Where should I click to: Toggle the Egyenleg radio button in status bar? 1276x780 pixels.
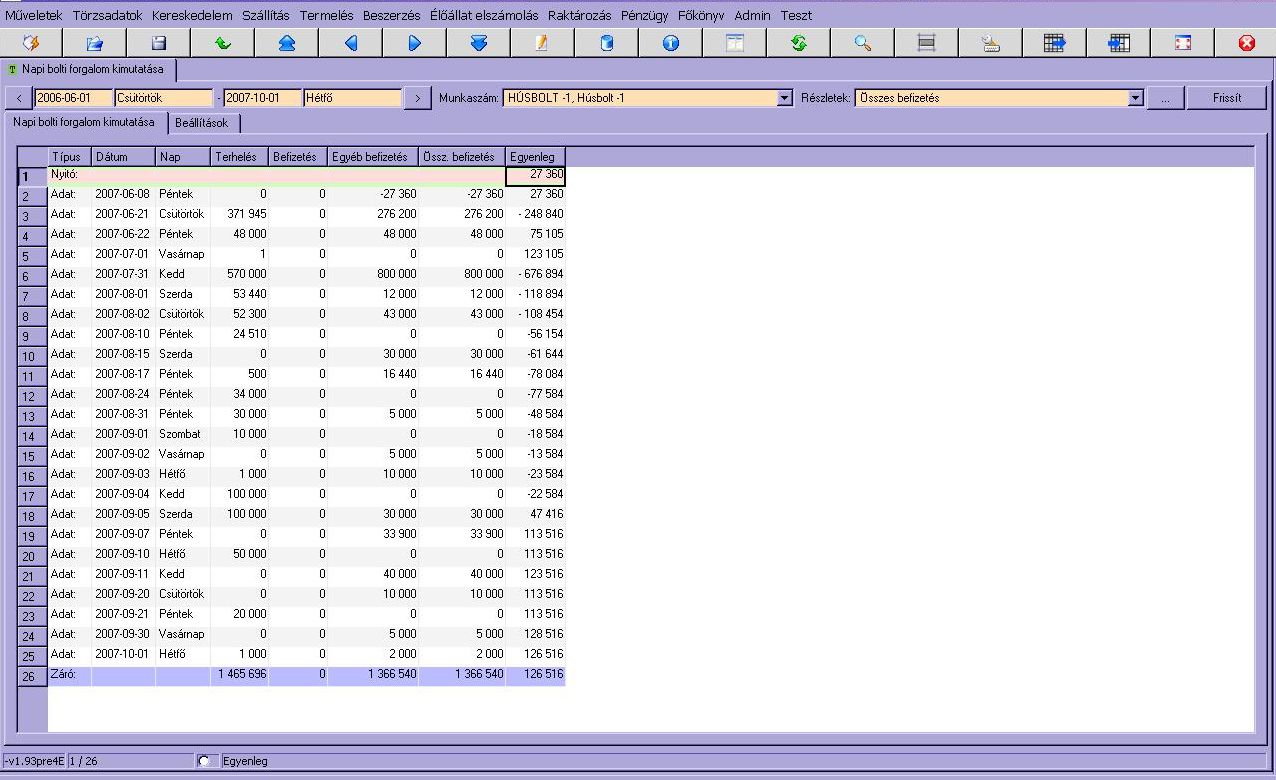pyautogui.click(x=205, y=761)
